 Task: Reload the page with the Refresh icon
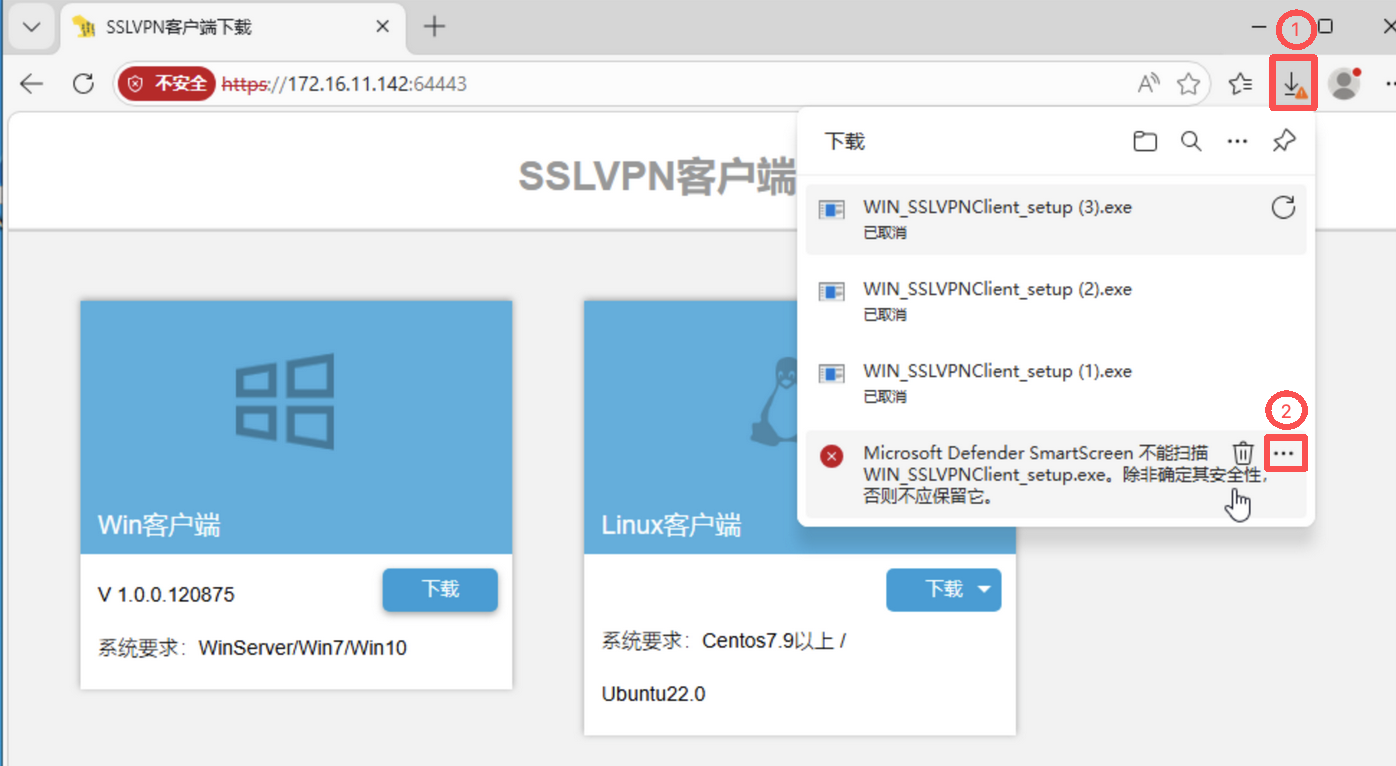pyautogui.click(x=84, y=84)
